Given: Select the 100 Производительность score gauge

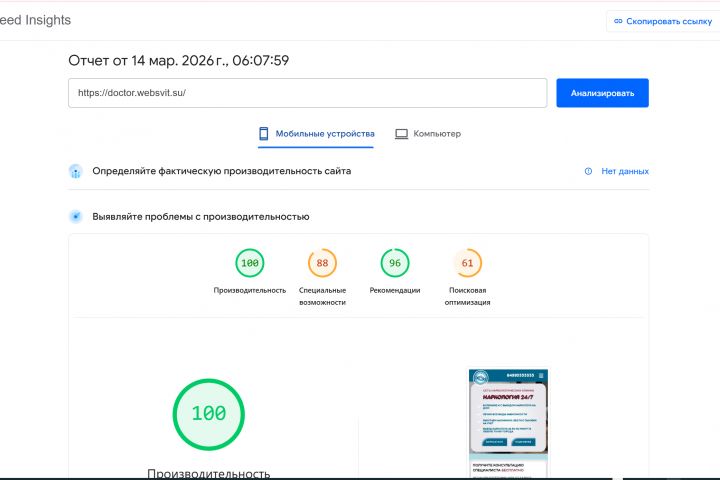Looking at the screenshot, I should click(250, 263).
